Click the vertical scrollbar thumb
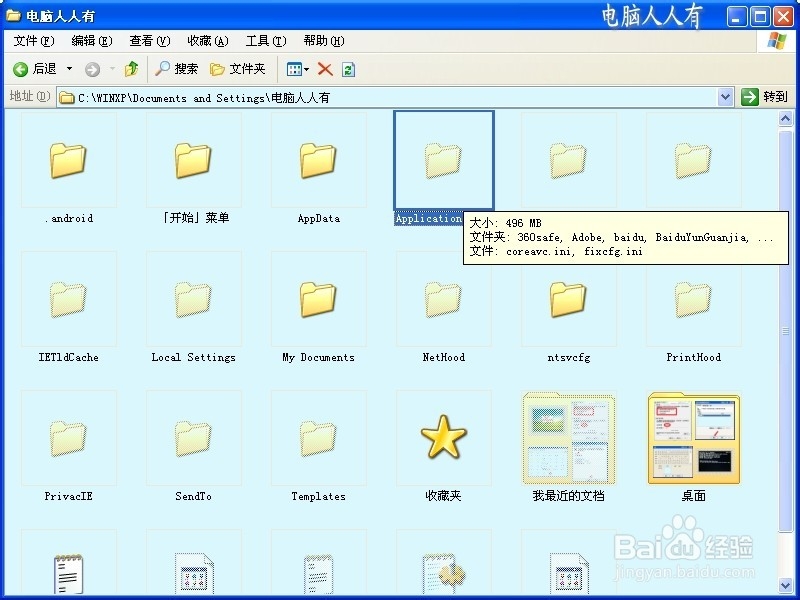 [785, 331]
